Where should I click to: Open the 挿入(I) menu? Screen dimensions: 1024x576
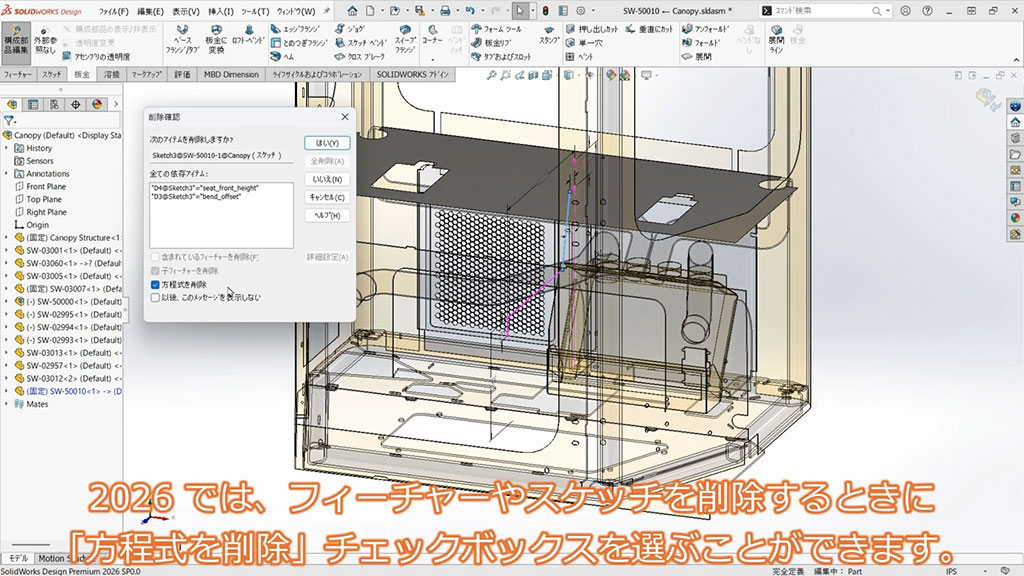[x=220, y=11]
